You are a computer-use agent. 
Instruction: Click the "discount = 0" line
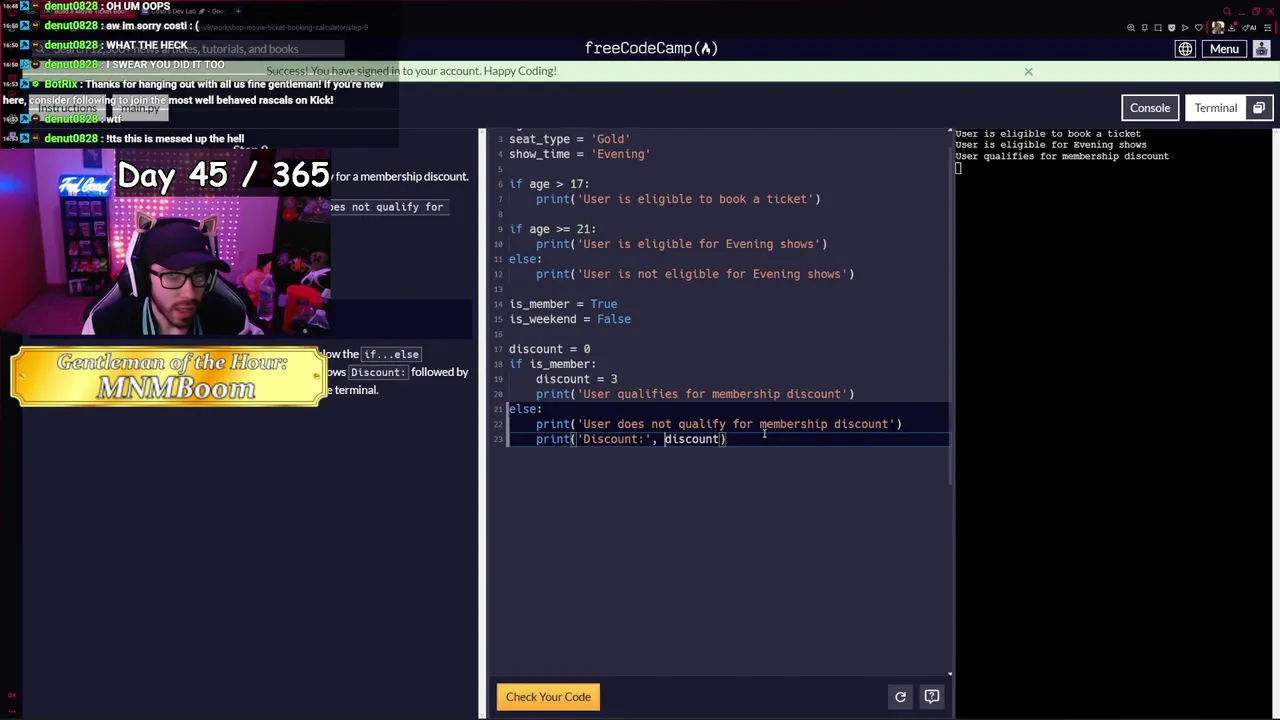click(x=549, y=349)
